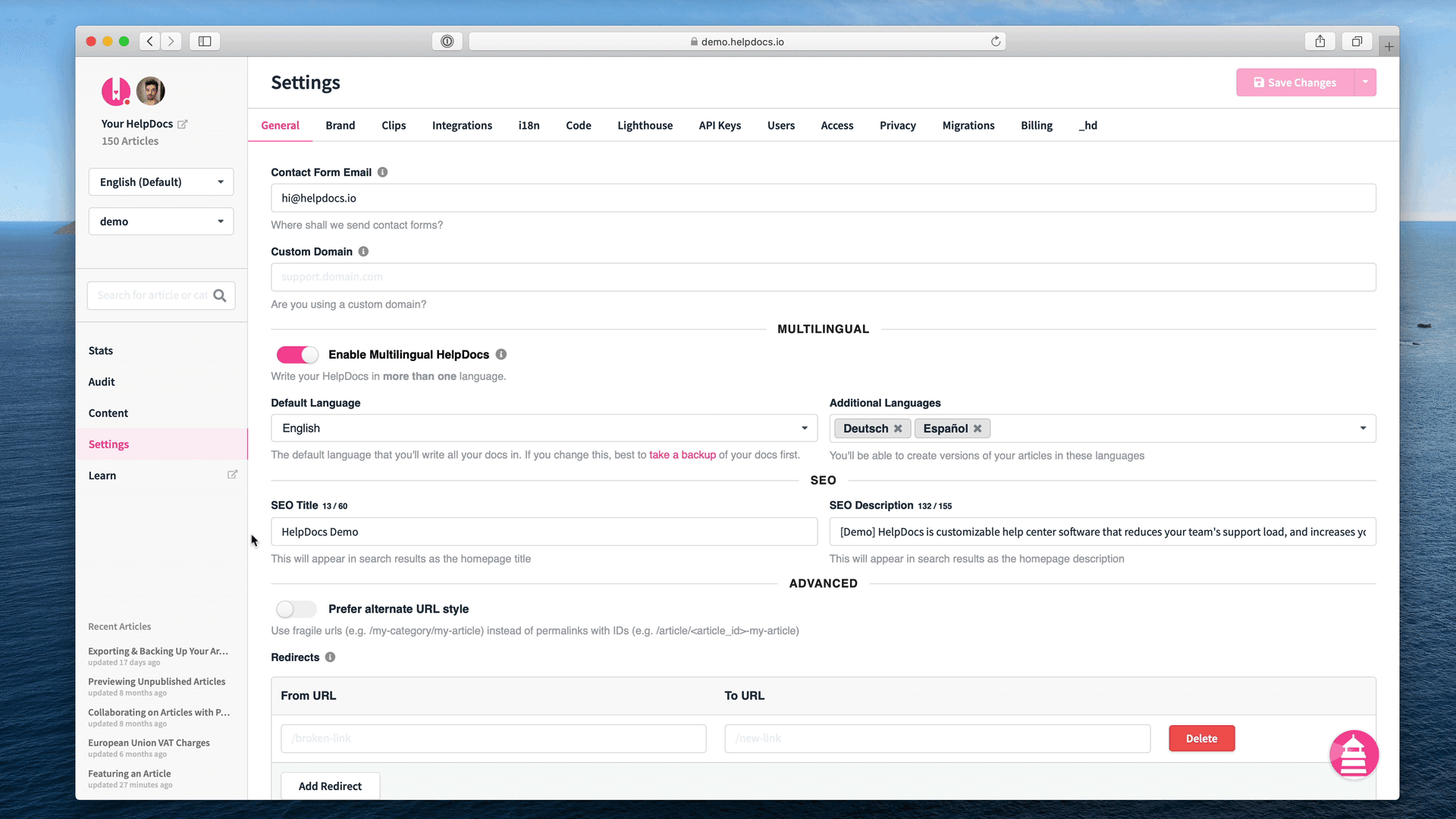Open the Billing tab
This screenshot has width=1456, height=819.
pyautogui.click(x=1037, y=126)
